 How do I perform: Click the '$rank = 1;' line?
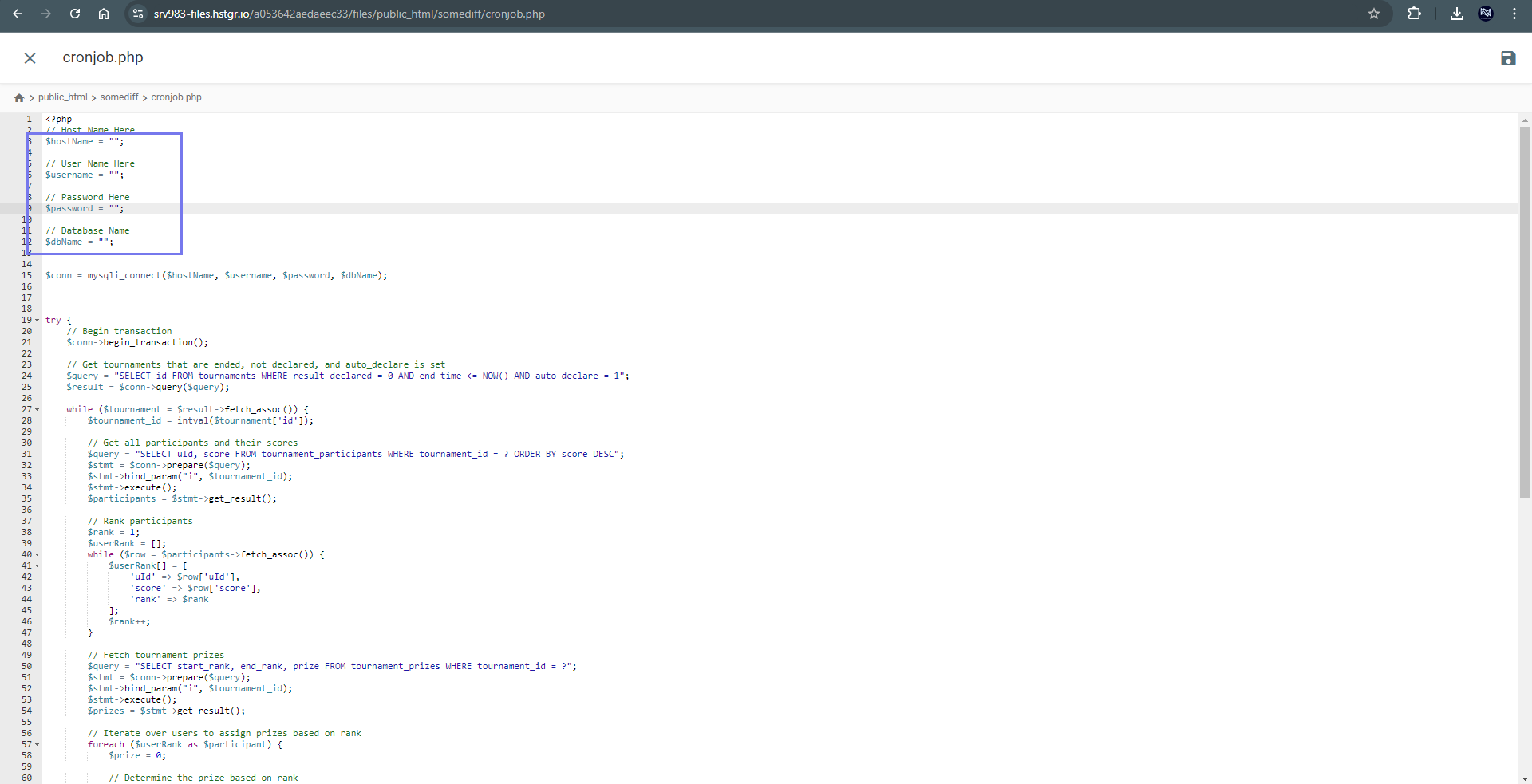(113, 533)
